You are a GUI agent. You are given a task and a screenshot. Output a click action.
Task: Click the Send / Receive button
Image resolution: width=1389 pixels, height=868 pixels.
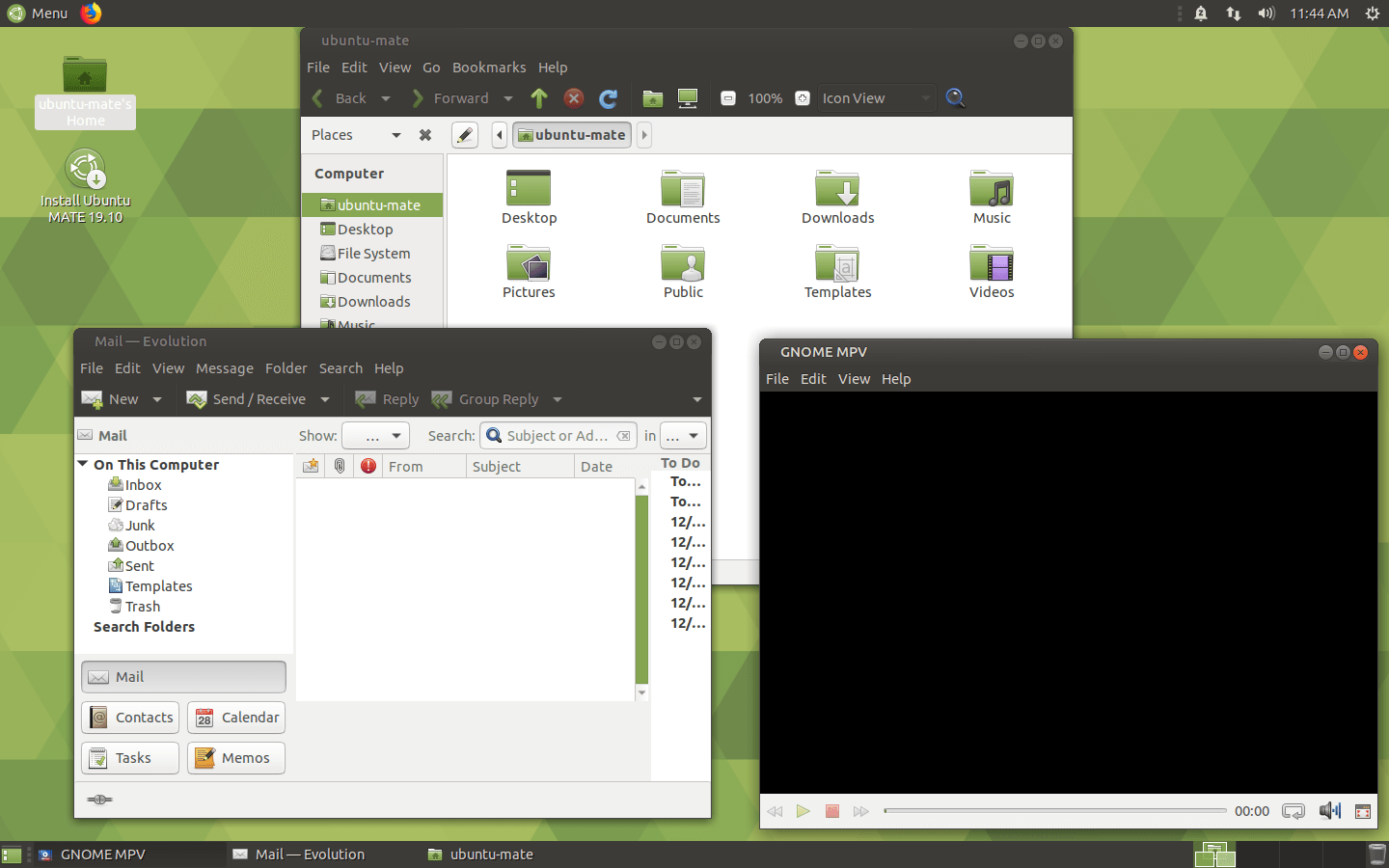pyautogui.click(x=248, y=399)
